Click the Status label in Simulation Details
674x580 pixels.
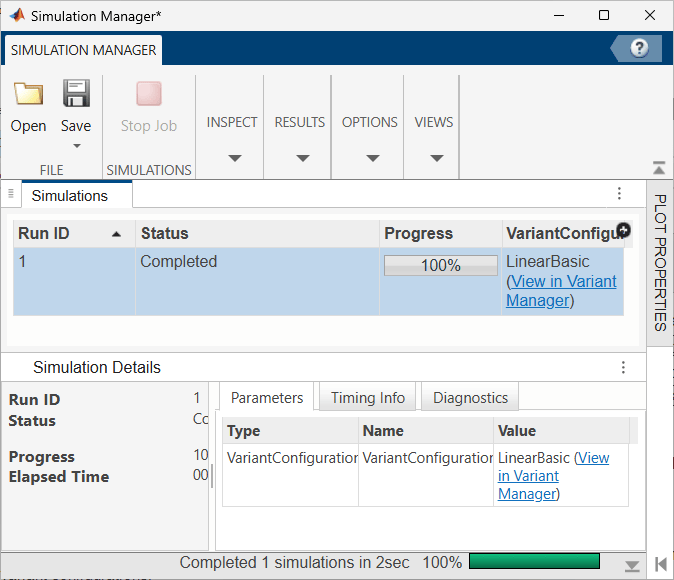tap(32, 420)
